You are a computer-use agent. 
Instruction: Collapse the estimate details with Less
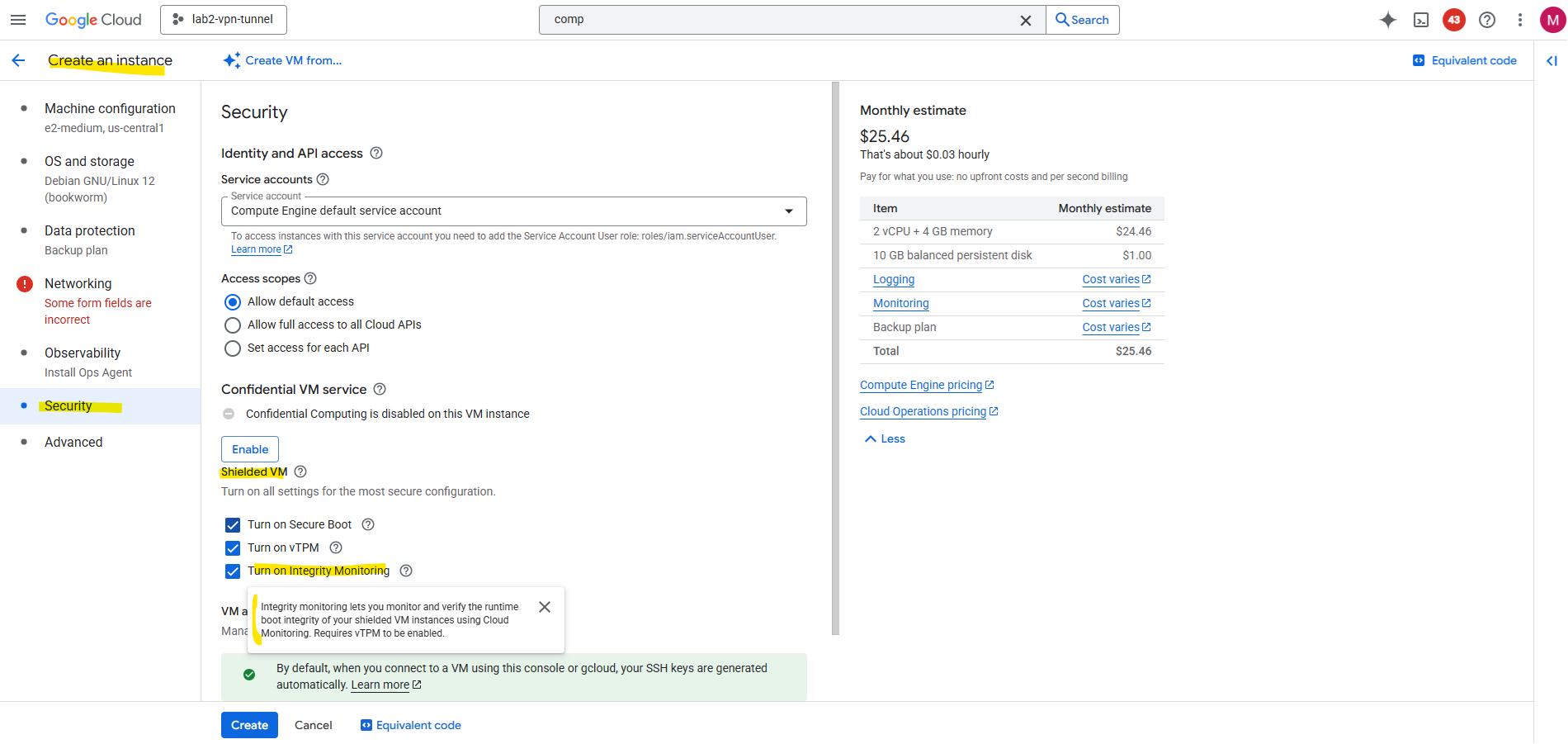coord(885,439)
